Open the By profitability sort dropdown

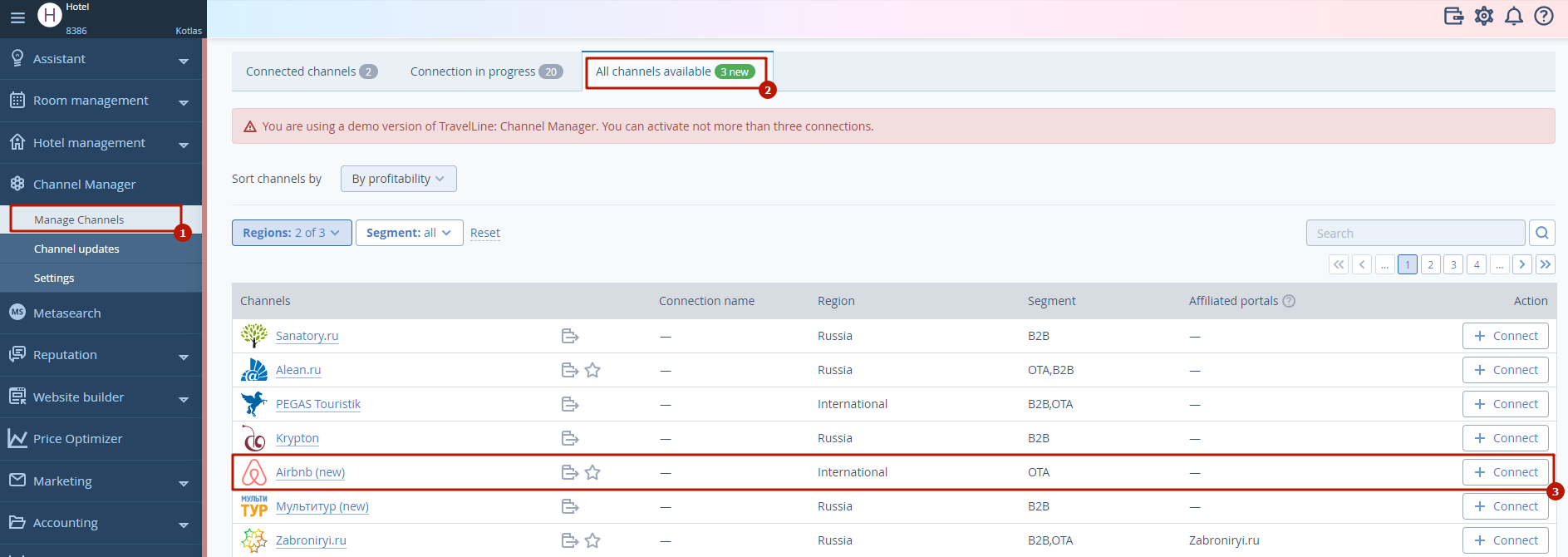tap(399, 179)
